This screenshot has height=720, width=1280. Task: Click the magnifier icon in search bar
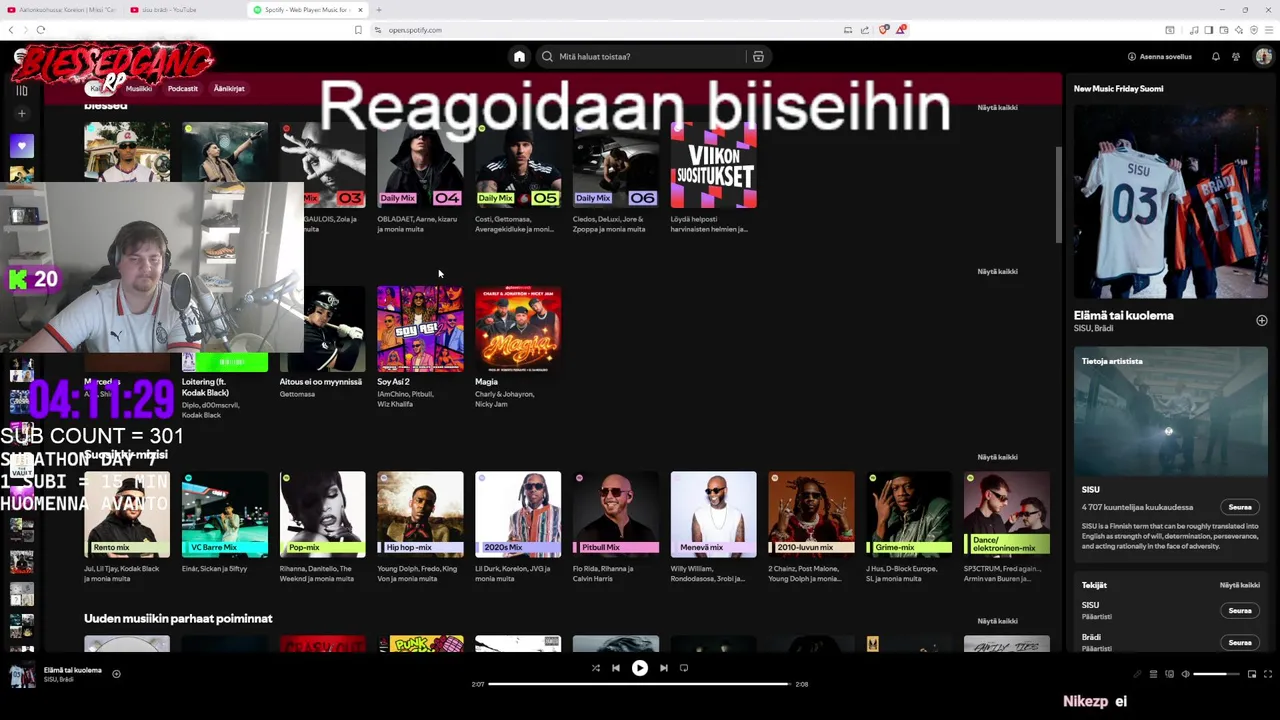(547, 57)
